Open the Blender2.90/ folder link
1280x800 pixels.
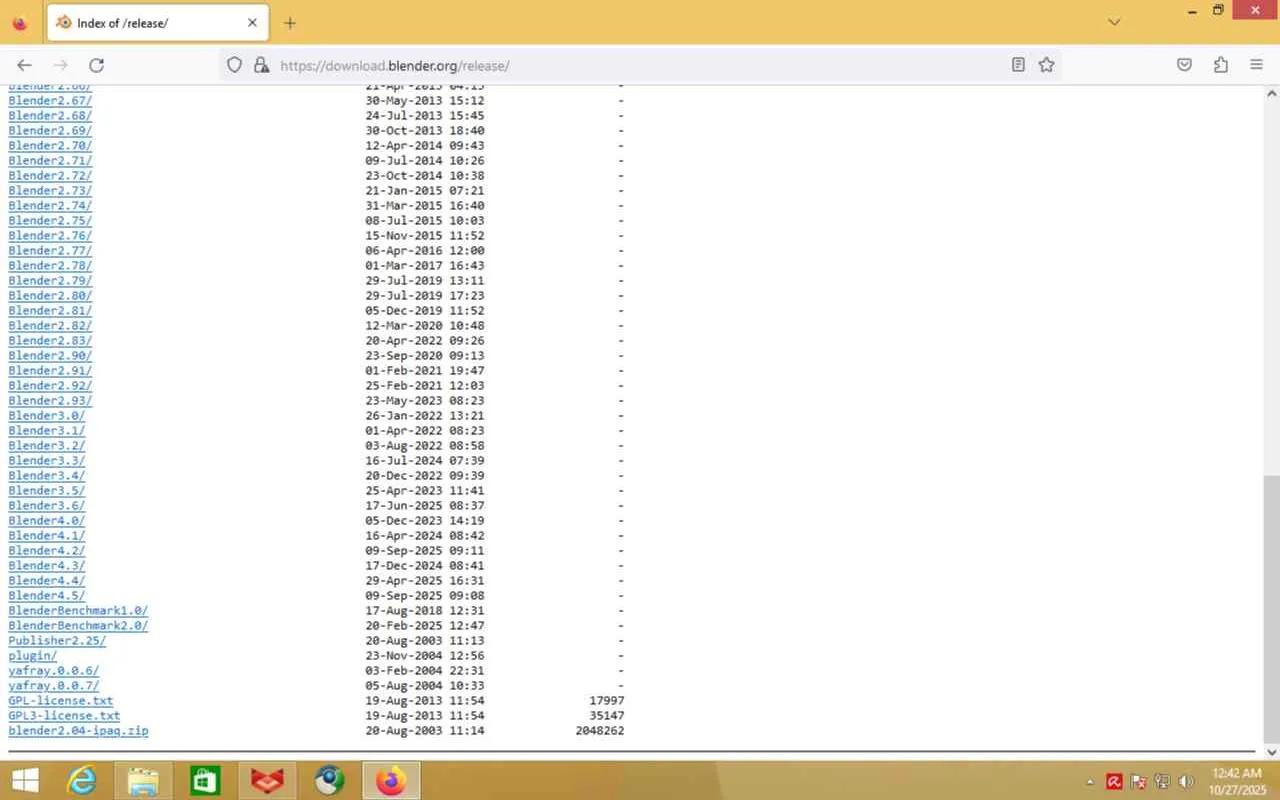click(50, 356)
